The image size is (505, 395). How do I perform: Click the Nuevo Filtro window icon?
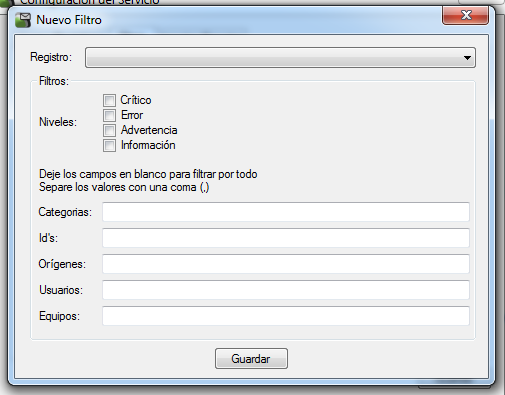point(23,20)
